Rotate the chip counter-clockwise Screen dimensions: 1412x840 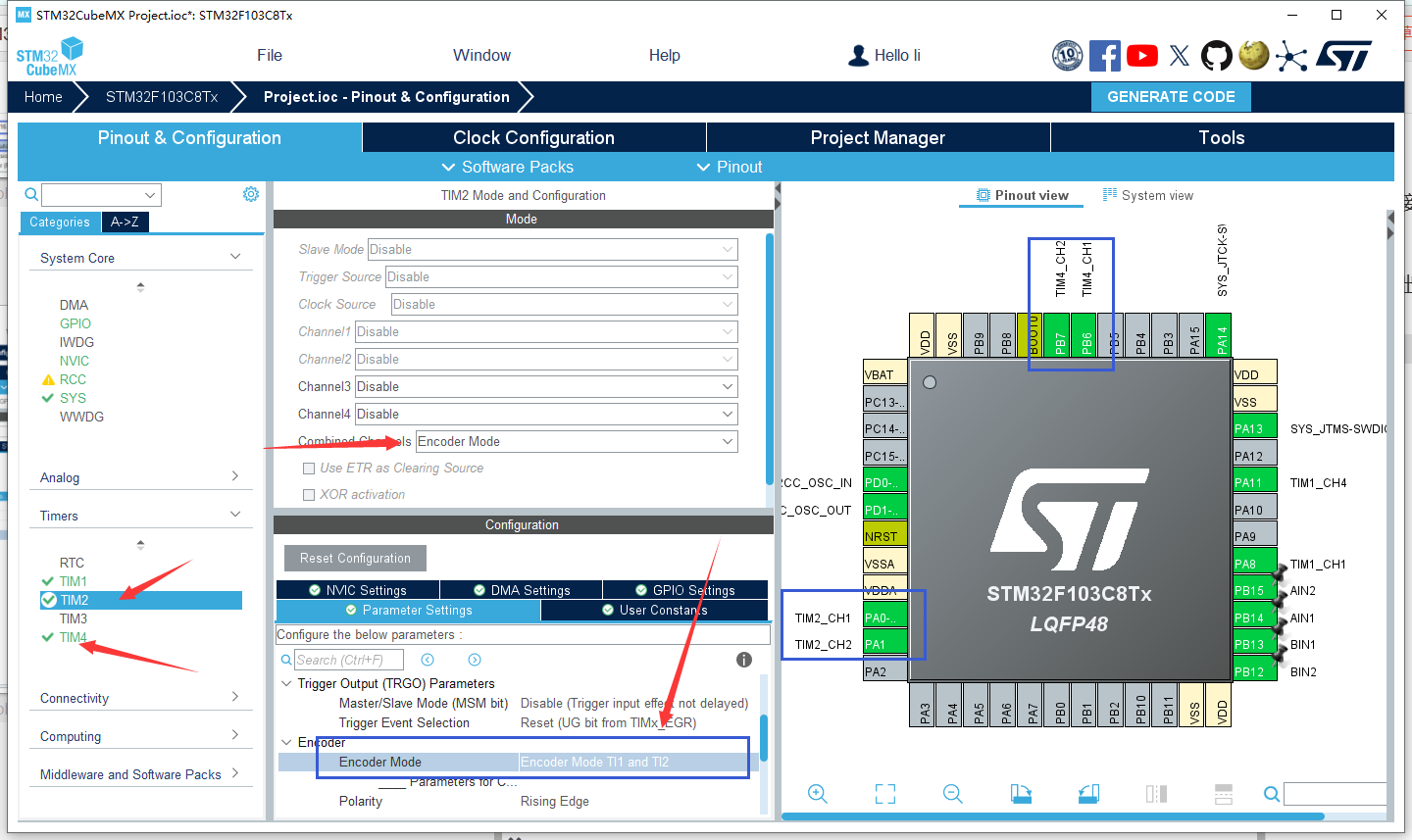[1088, 794]
